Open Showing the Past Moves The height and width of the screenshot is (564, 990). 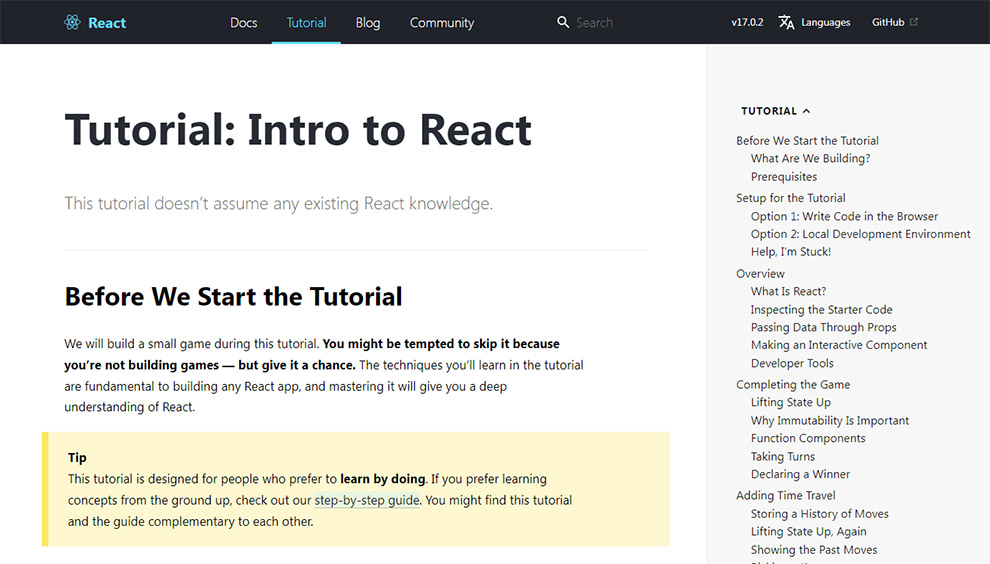click(x=814, y=550)
